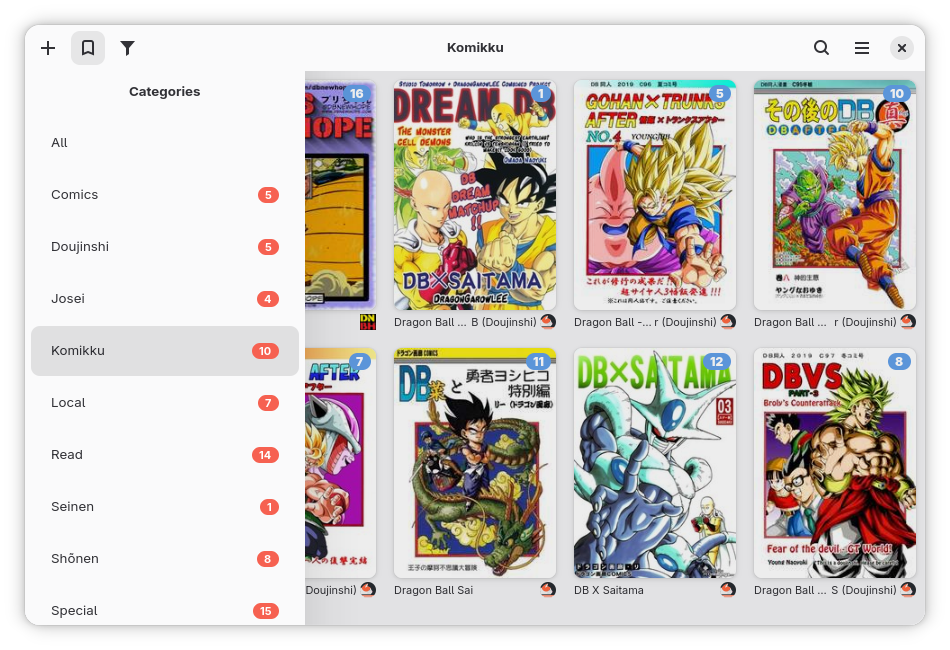Screen dimensions: 950x650
Task: Click the 'Dragon Ball -... r (Doujinshi)' title
Action: [x=645, y=322]
